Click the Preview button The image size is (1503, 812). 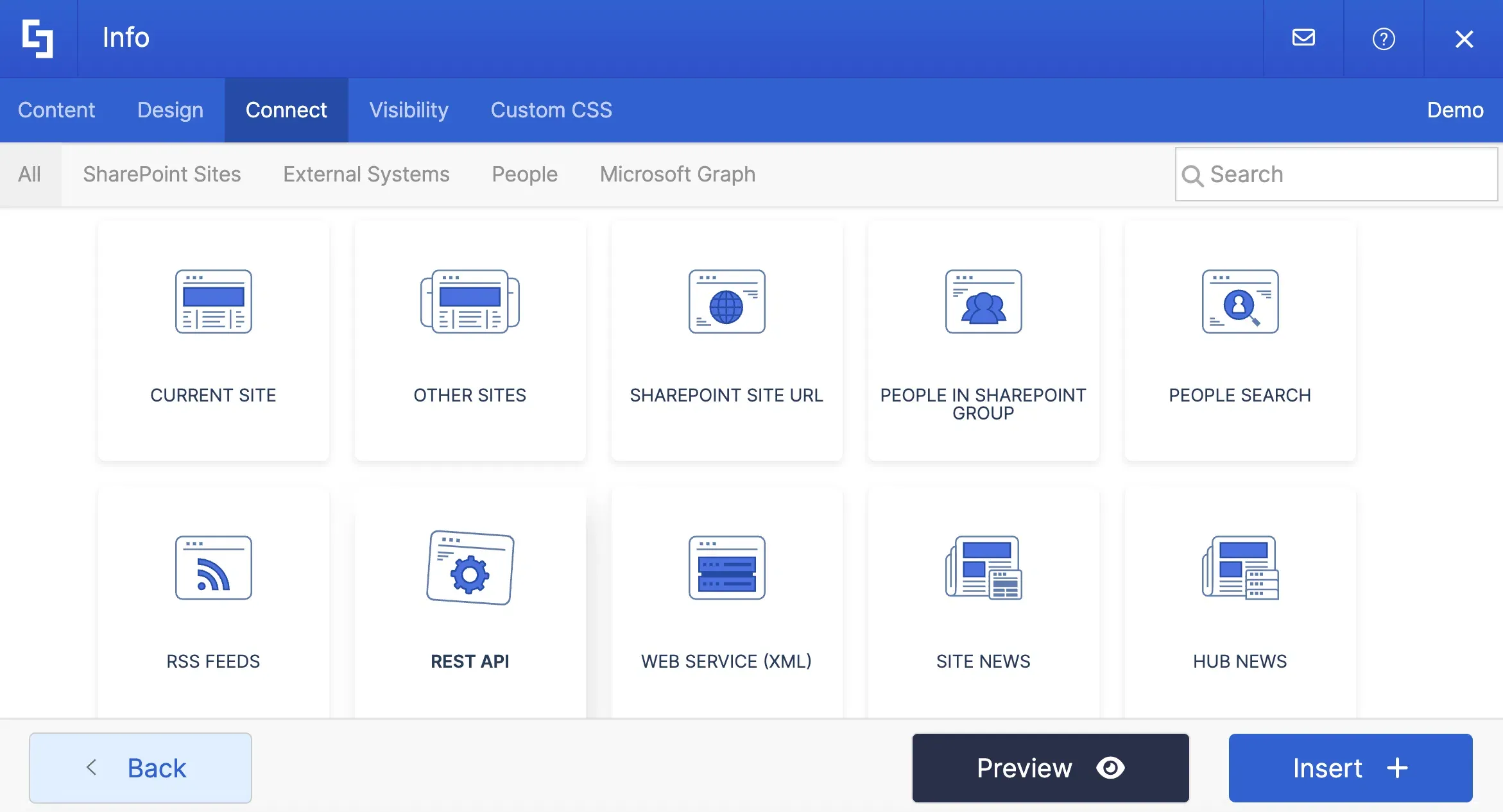point(1051,768)
